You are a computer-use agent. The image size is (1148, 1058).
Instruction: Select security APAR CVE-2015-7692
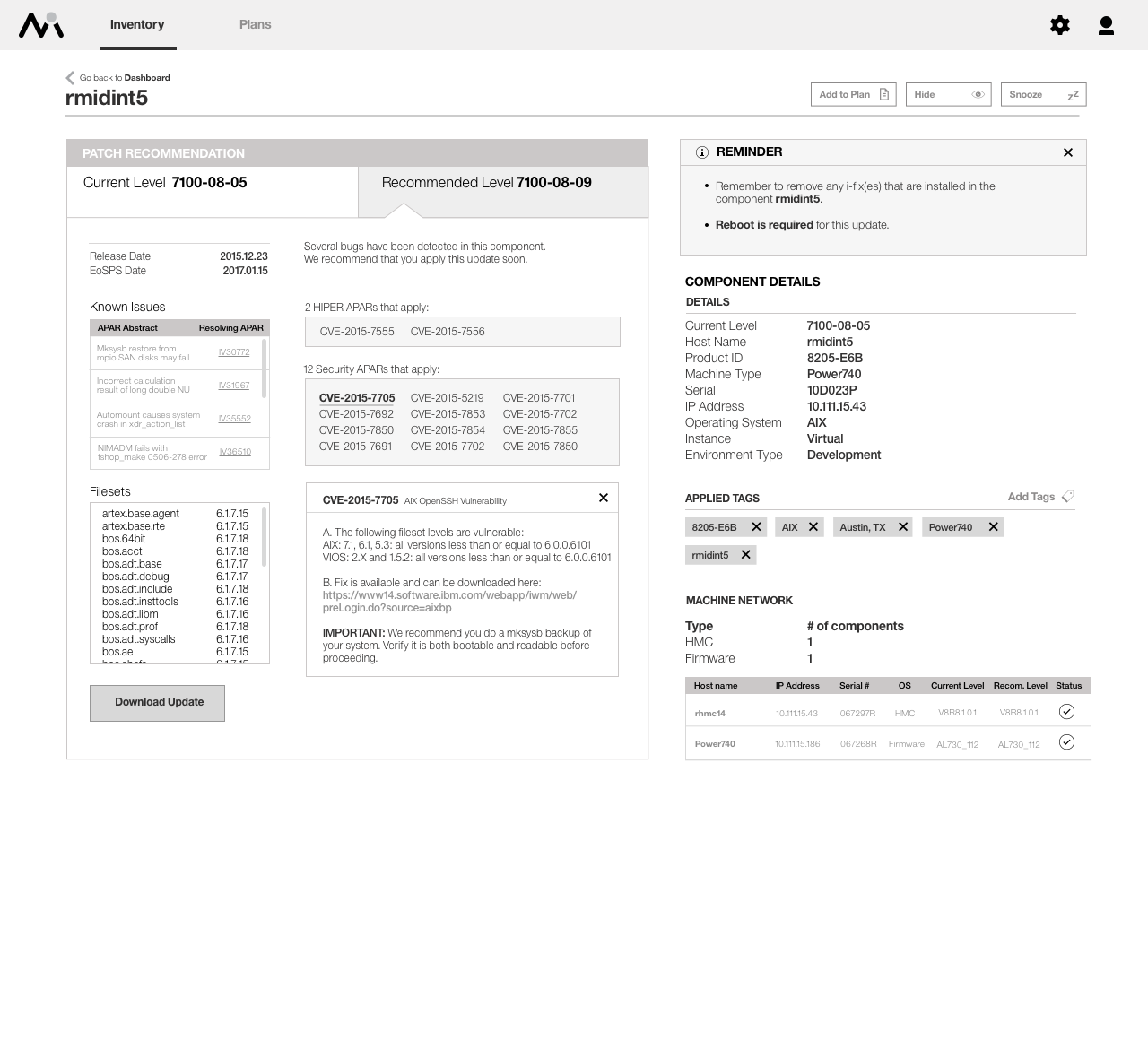click(x=356, y=414)
